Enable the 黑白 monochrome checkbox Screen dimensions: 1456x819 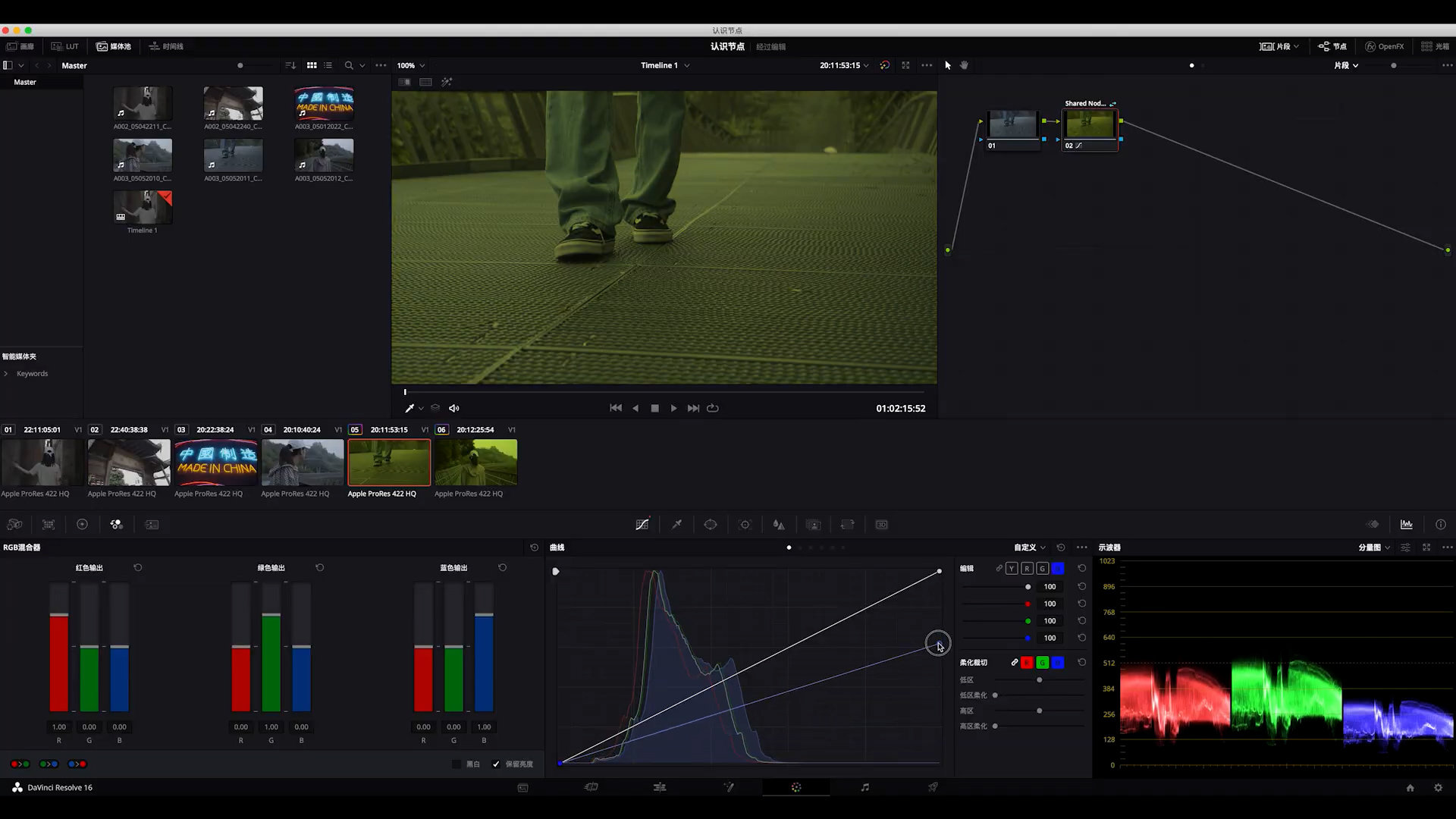click(x=457, y=764)
